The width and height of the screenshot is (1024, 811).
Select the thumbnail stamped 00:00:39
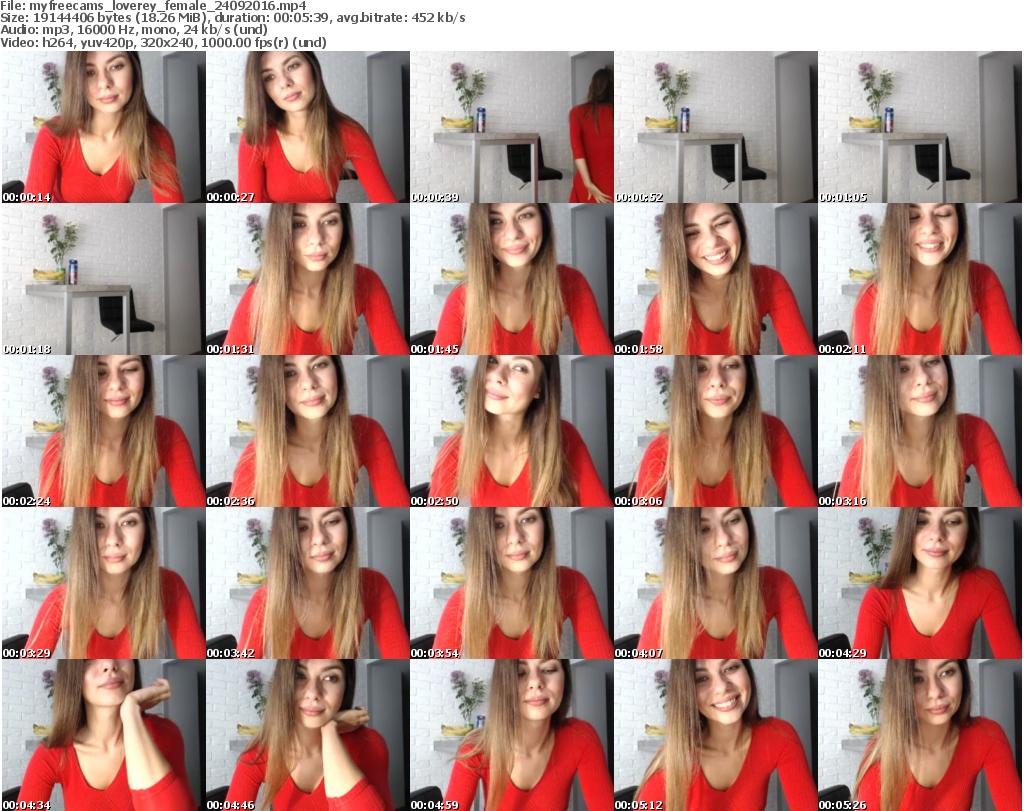pos(511,127)
